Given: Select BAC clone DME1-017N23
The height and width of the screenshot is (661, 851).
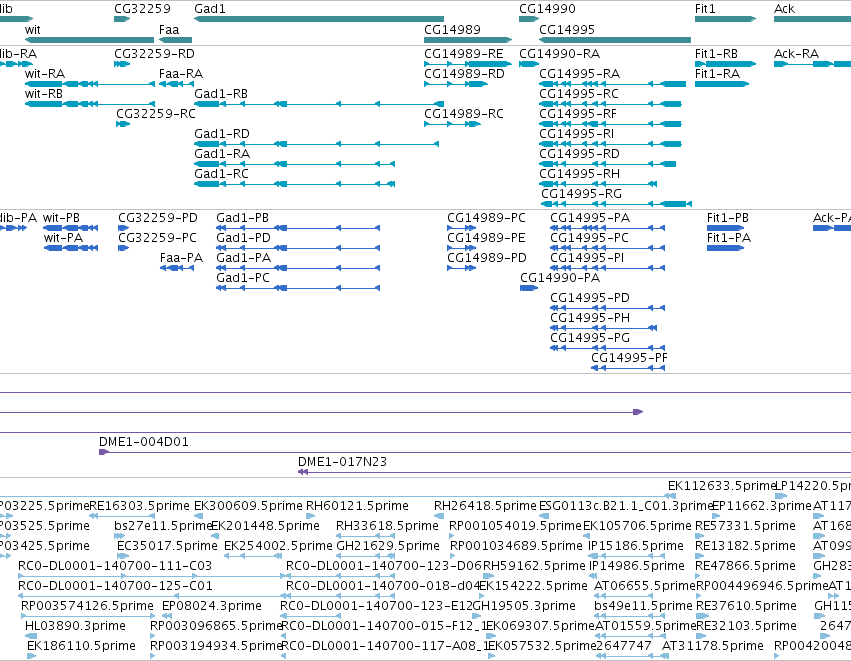Looking at the screenshot, I should [574, 472].
